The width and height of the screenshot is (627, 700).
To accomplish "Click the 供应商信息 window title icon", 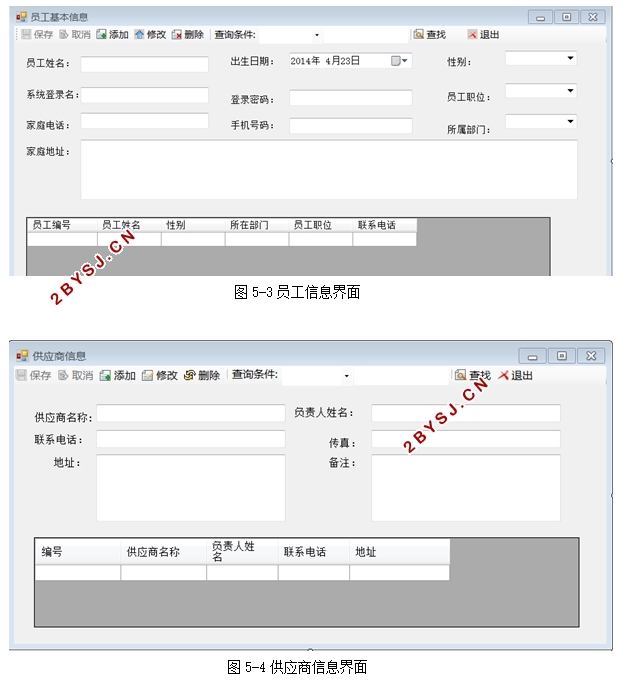I will coord(22,355).
